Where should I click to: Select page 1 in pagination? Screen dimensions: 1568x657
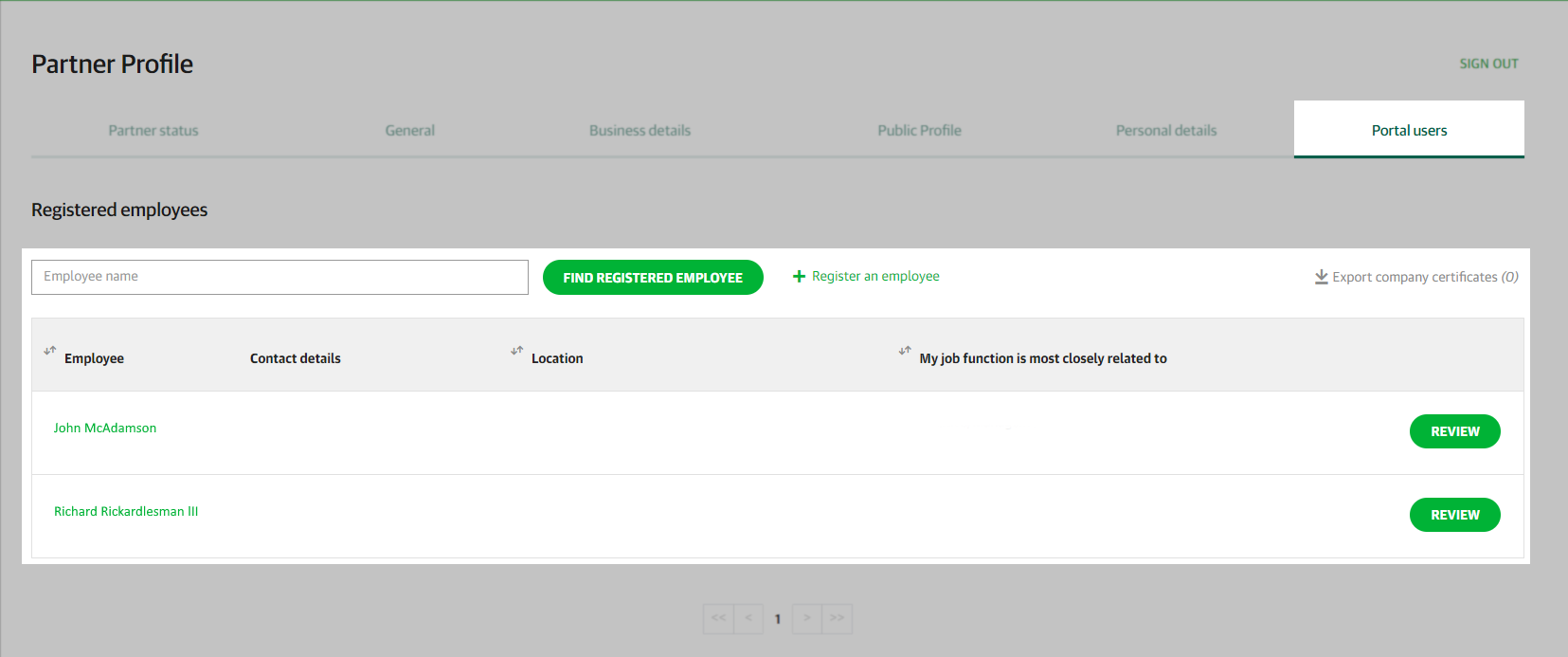(778, 619)
